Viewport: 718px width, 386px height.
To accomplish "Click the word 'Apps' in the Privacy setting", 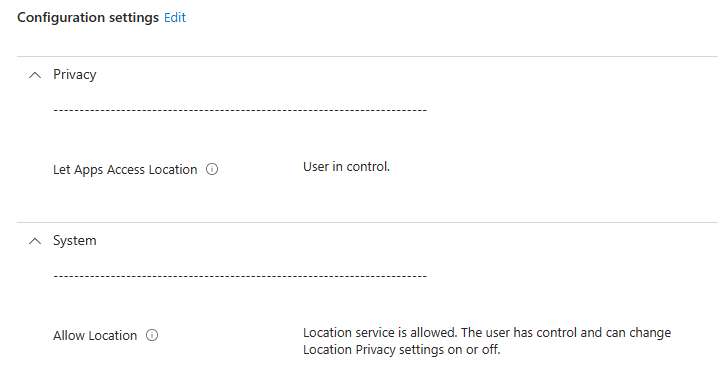I will click(x=88, y=170).
